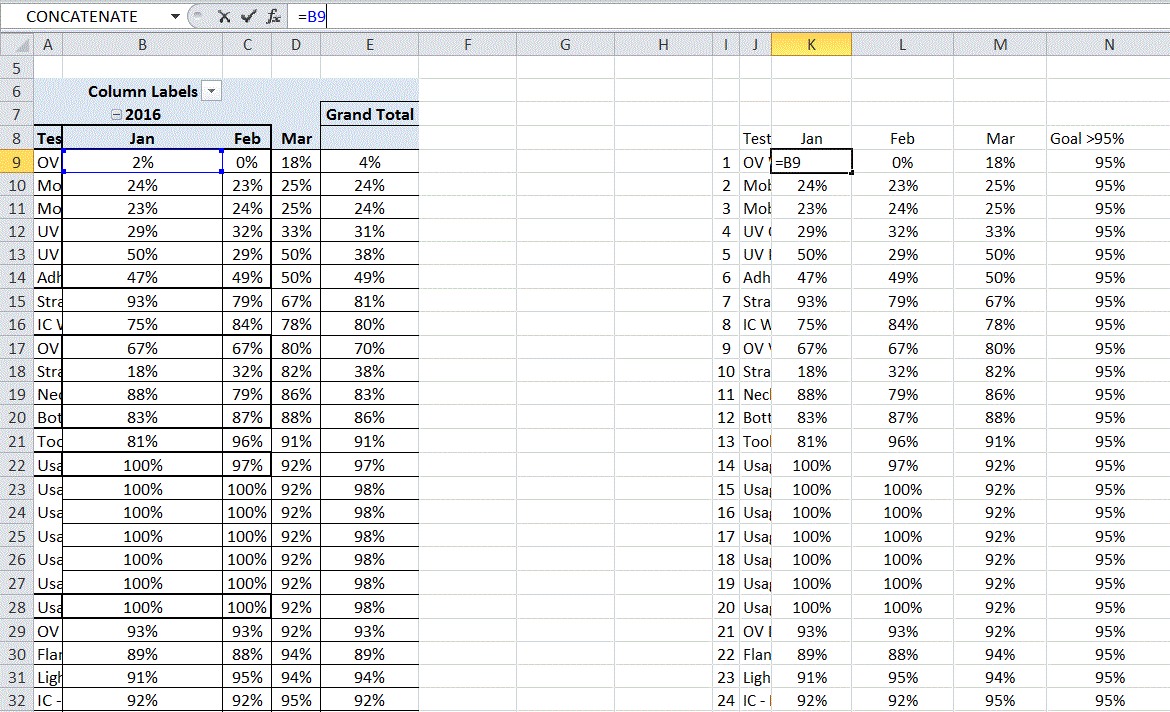Viewport: 1170px width, 712px height.
Task: Click the Feb header cell near column M
Action: tap(902, 138)
